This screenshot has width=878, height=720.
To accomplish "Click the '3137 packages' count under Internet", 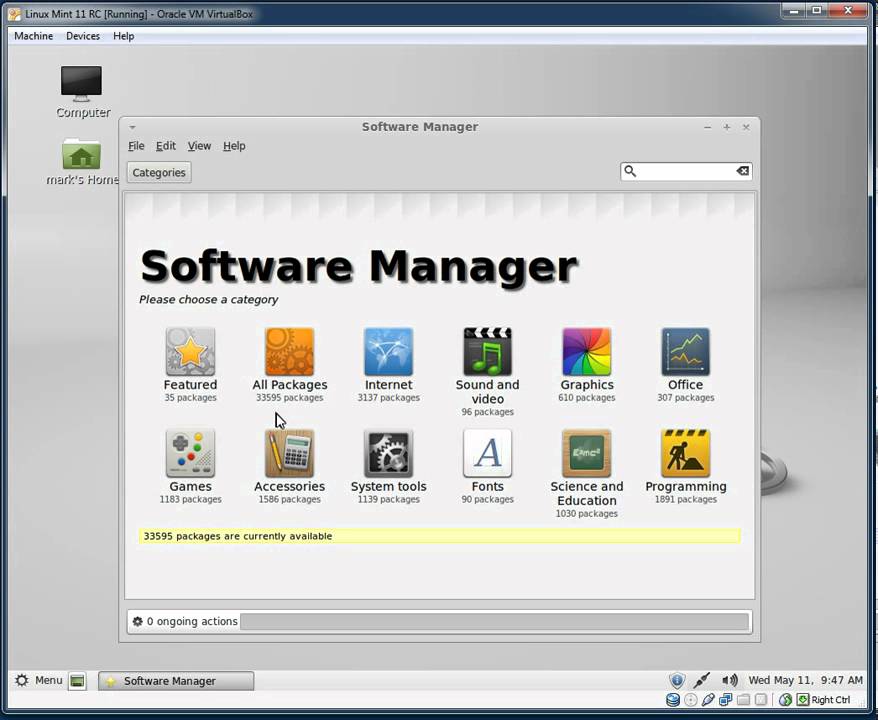I will point(389,398).
